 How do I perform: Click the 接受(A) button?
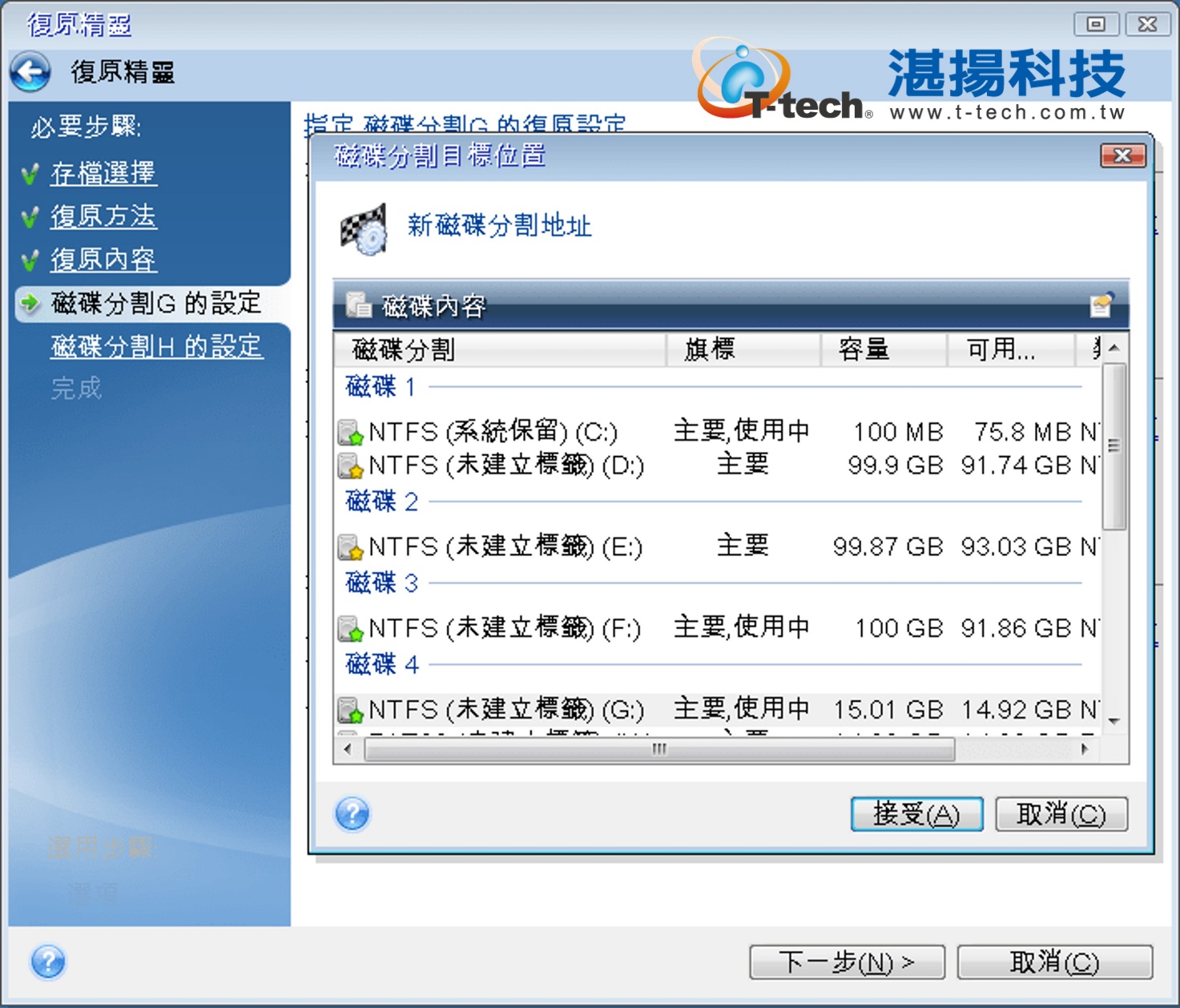coord(916,814)
